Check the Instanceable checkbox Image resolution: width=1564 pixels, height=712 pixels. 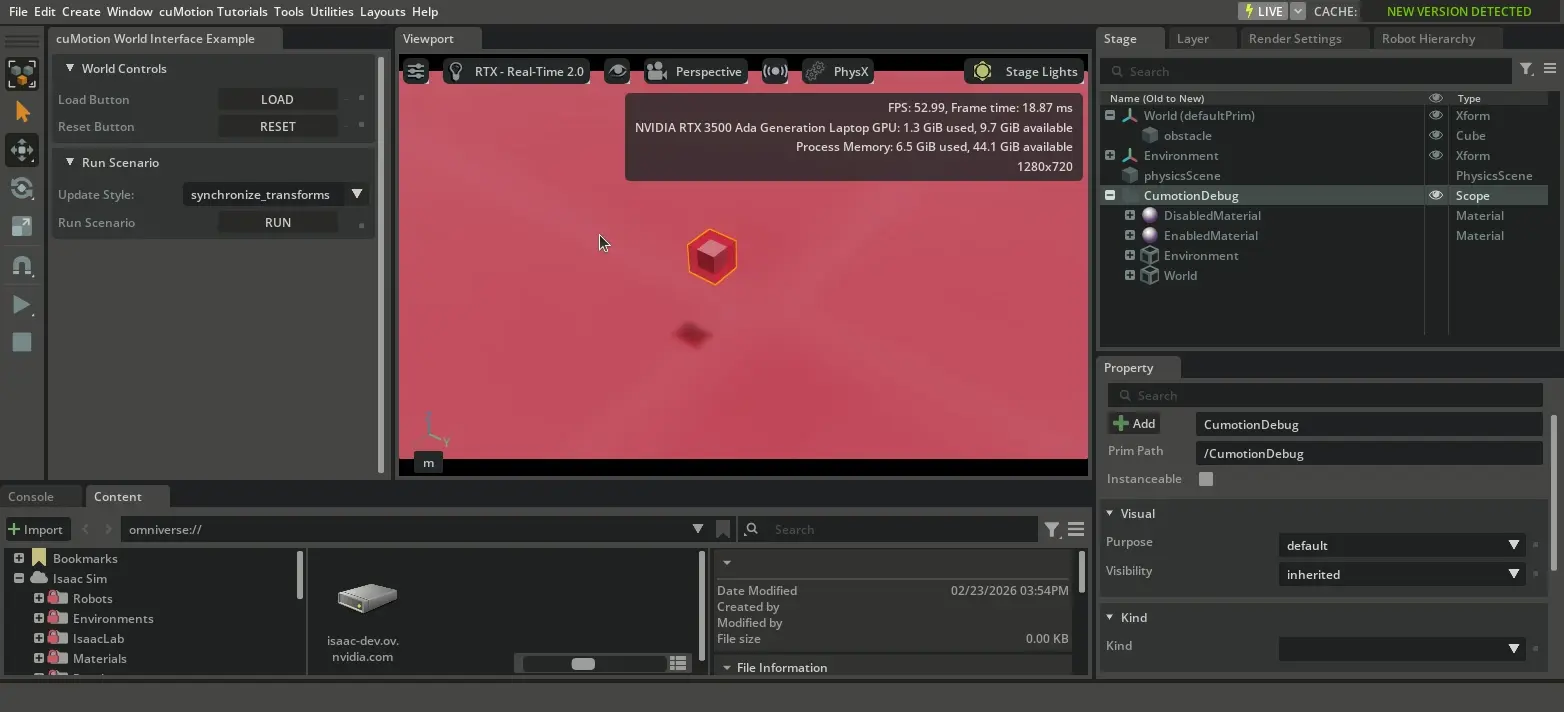click(x=1206, y=479)
